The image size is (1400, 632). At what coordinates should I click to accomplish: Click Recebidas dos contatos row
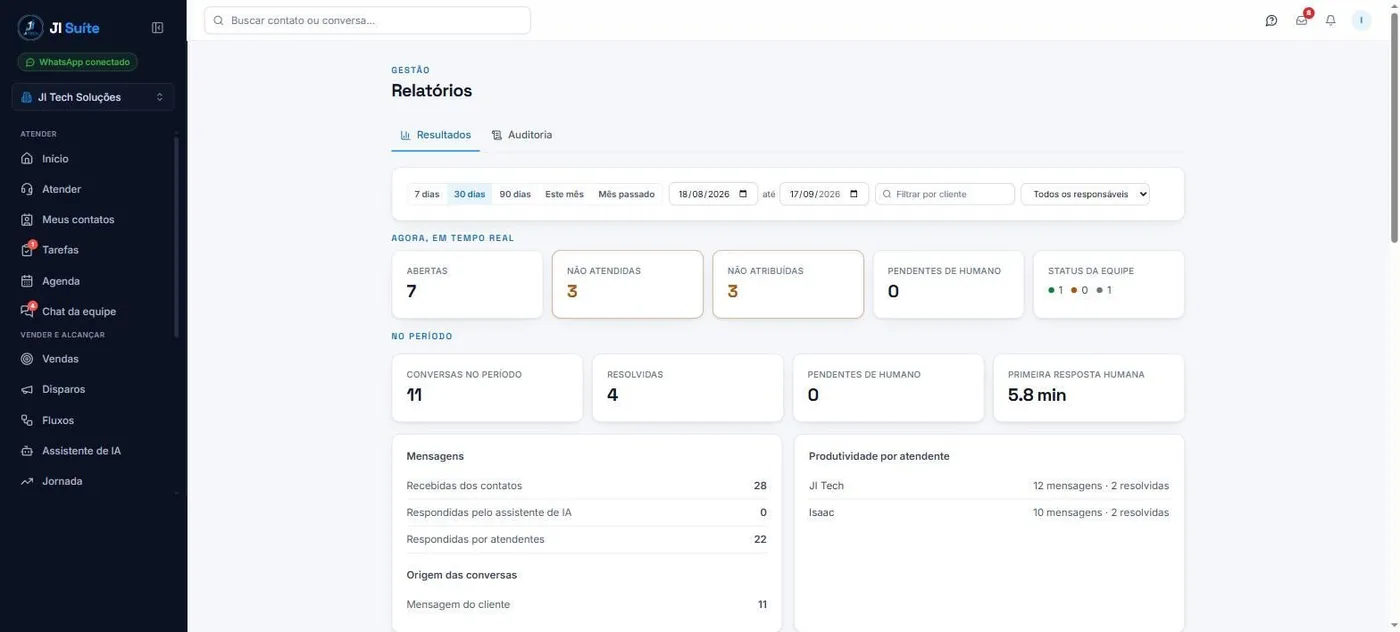click(x=587, y=486)
